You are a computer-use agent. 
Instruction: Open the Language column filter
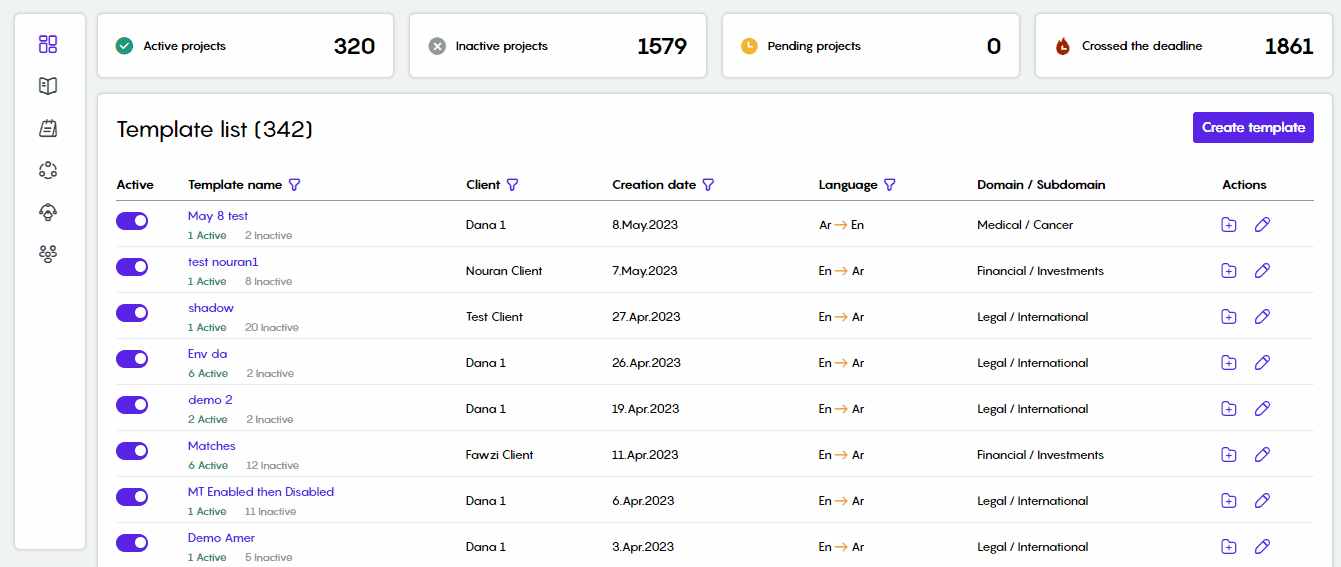point(889,185)
